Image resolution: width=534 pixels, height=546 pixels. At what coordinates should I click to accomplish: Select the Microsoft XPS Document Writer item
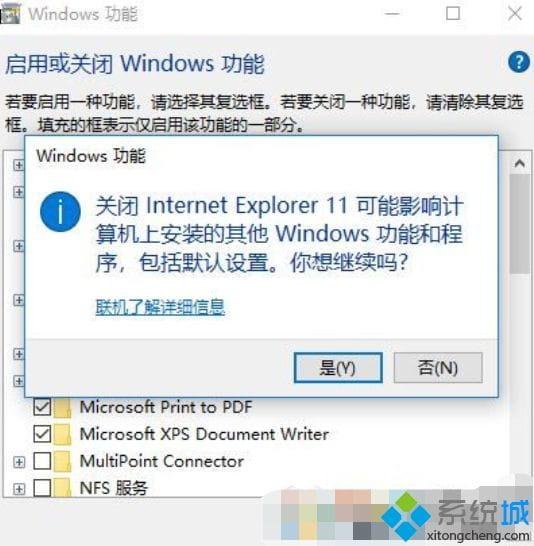(x=204, y=434)
